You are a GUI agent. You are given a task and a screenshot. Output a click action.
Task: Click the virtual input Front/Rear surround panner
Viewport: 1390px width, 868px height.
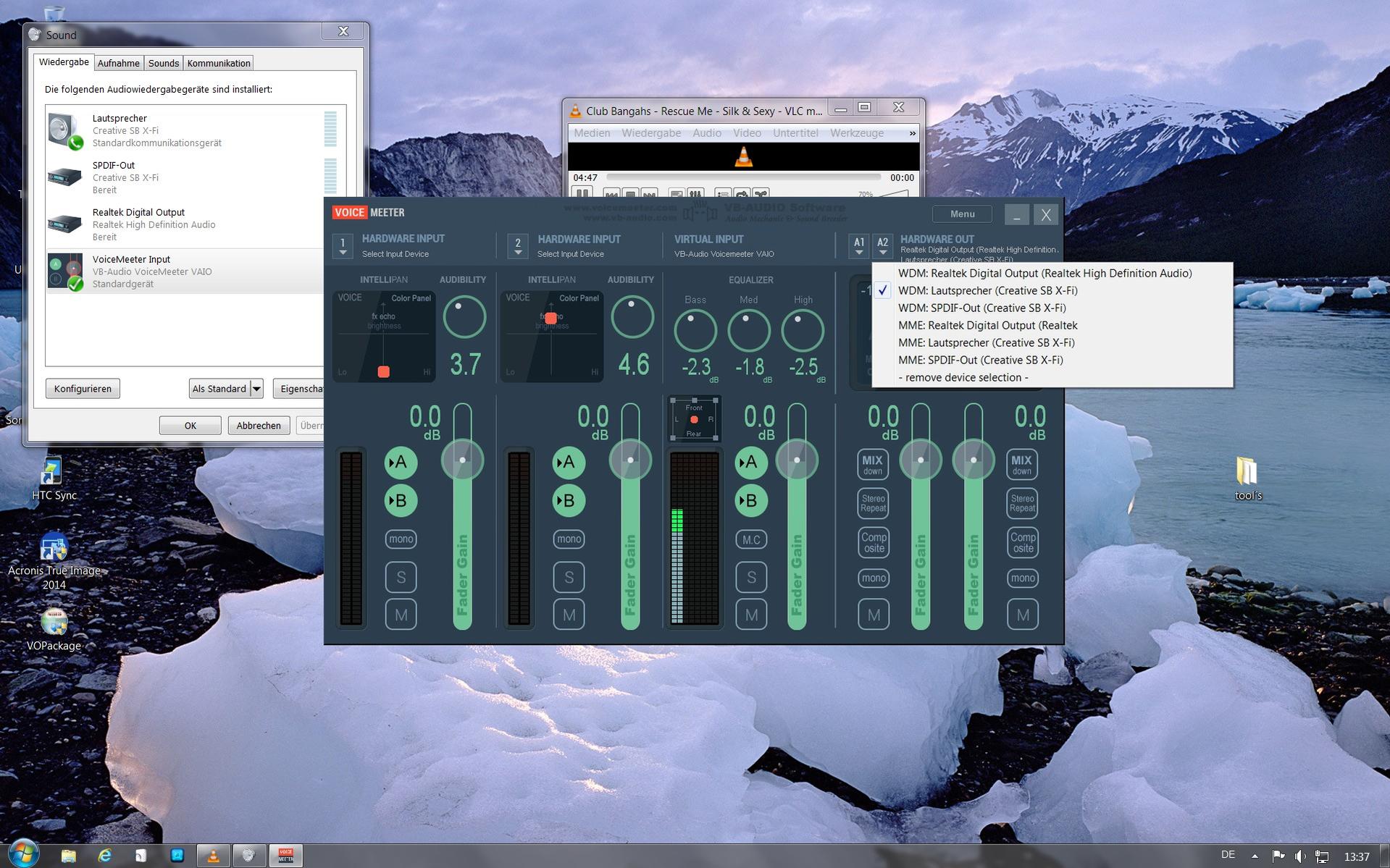point(694,419)
